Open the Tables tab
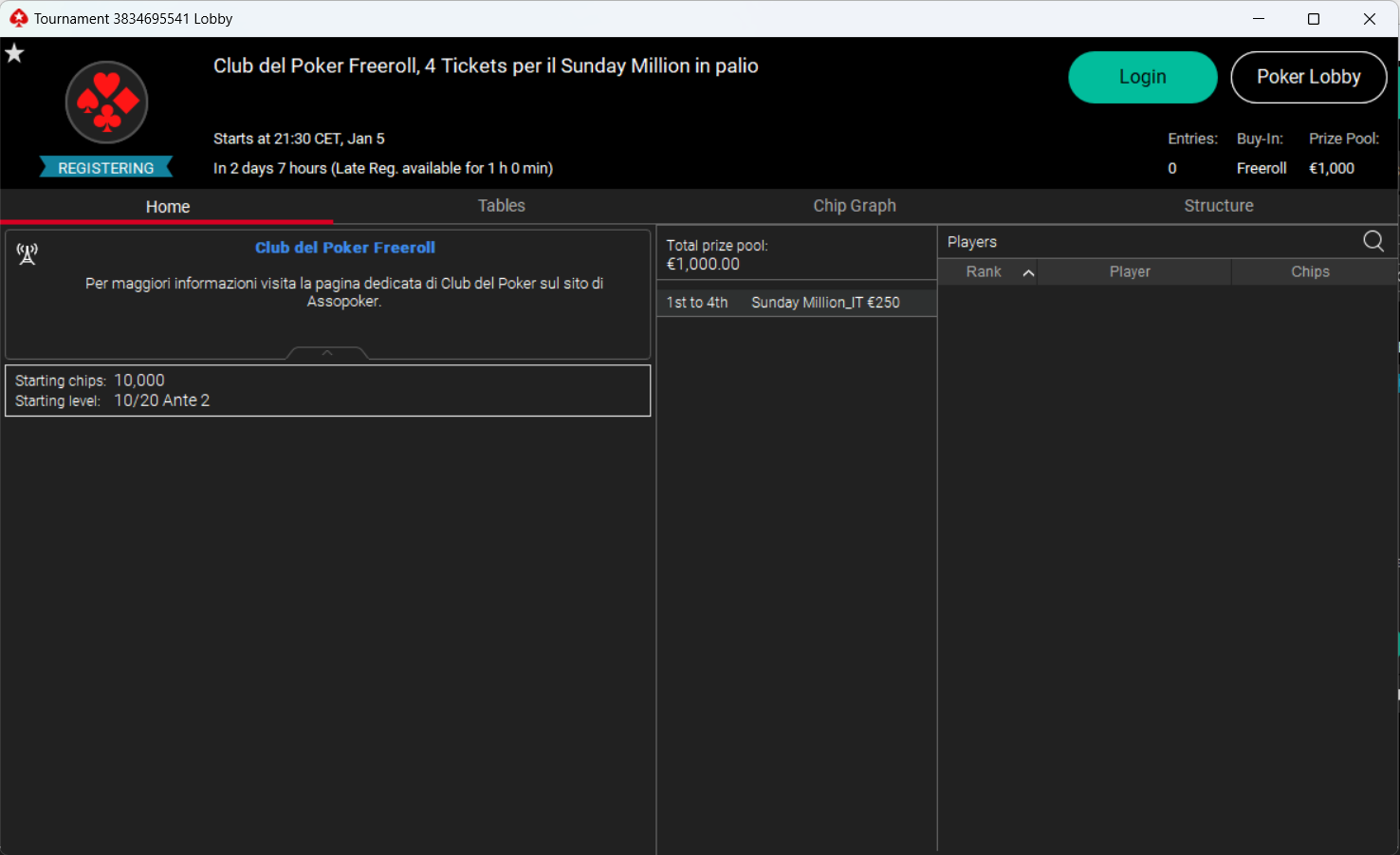Viewport: 1400px width, 855px height. coord(501,206)
